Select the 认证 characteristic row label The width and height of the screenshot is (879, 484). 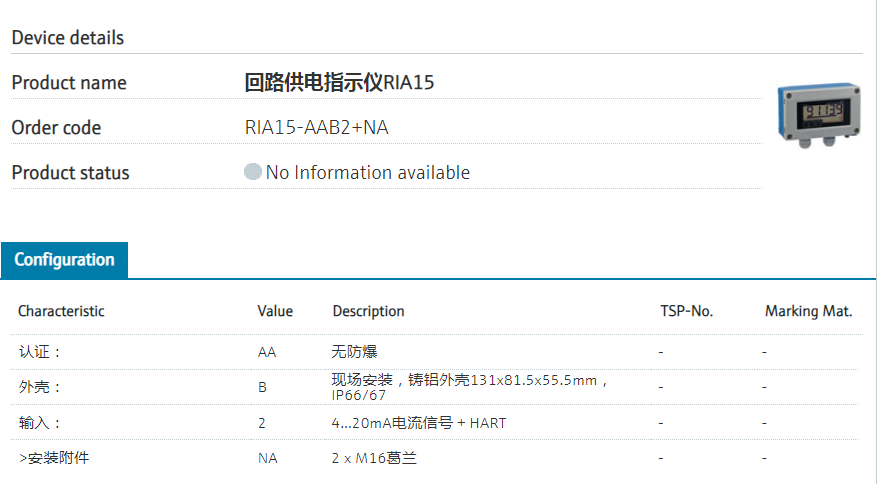click(40, 352)
